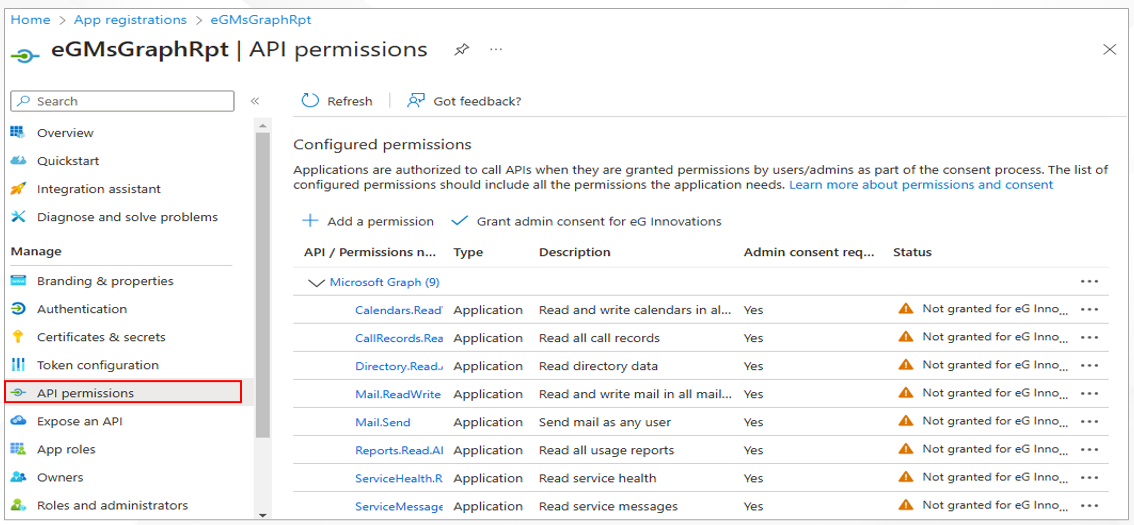Image resolution: width=1134 pixels, height=525 pixels.
Task: Navigate to Expose an API
Action: 80,422
